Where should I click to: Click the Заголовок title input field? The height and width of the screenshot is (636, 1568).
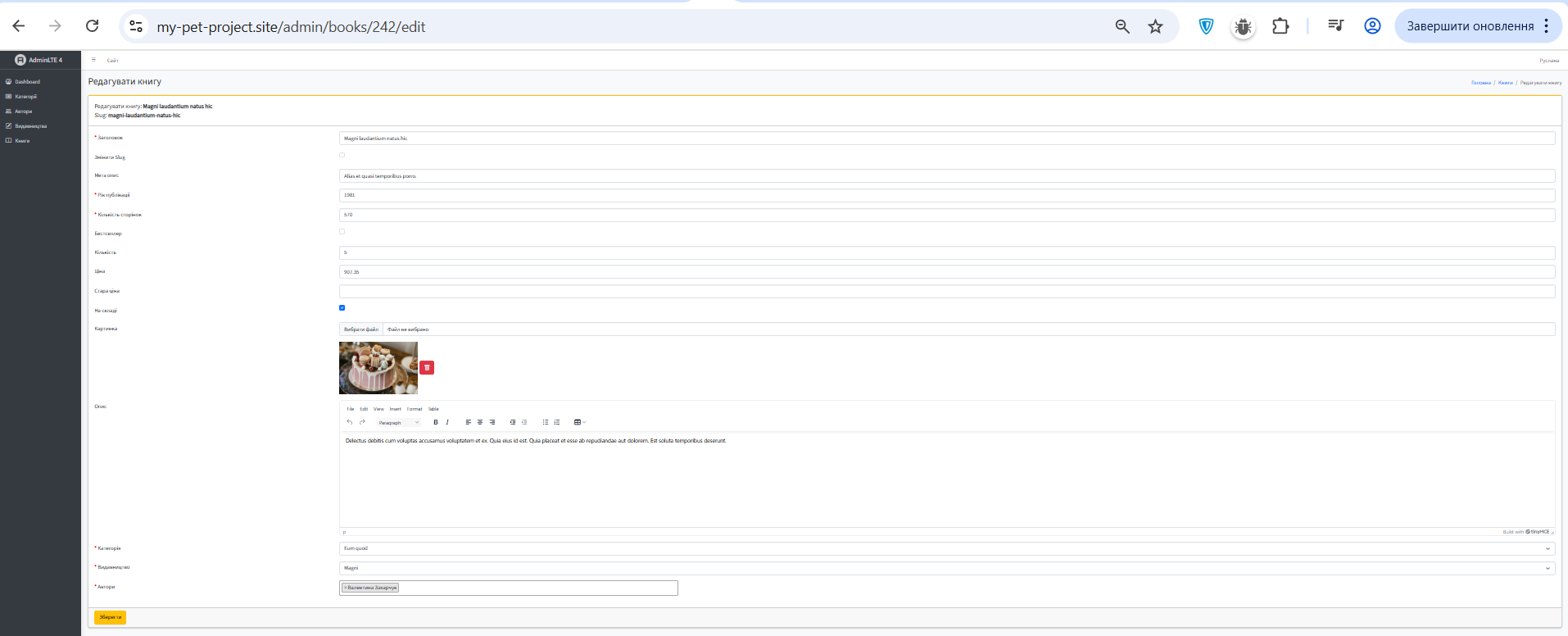click(x=946, y=139)
